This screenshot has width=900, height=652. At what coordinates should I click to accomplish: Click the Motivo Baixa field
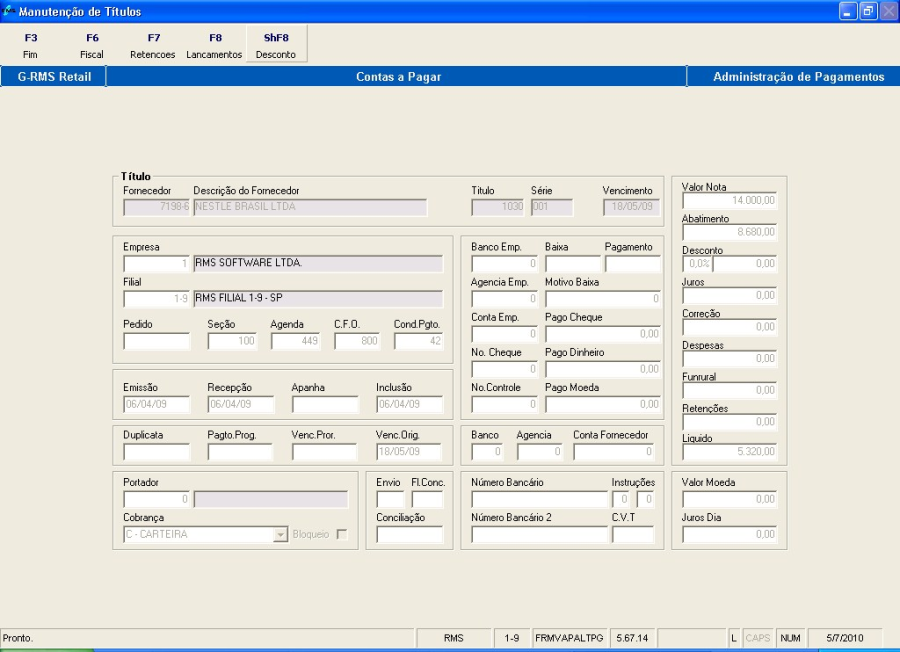pyautogui.click(x=602, y=298)
